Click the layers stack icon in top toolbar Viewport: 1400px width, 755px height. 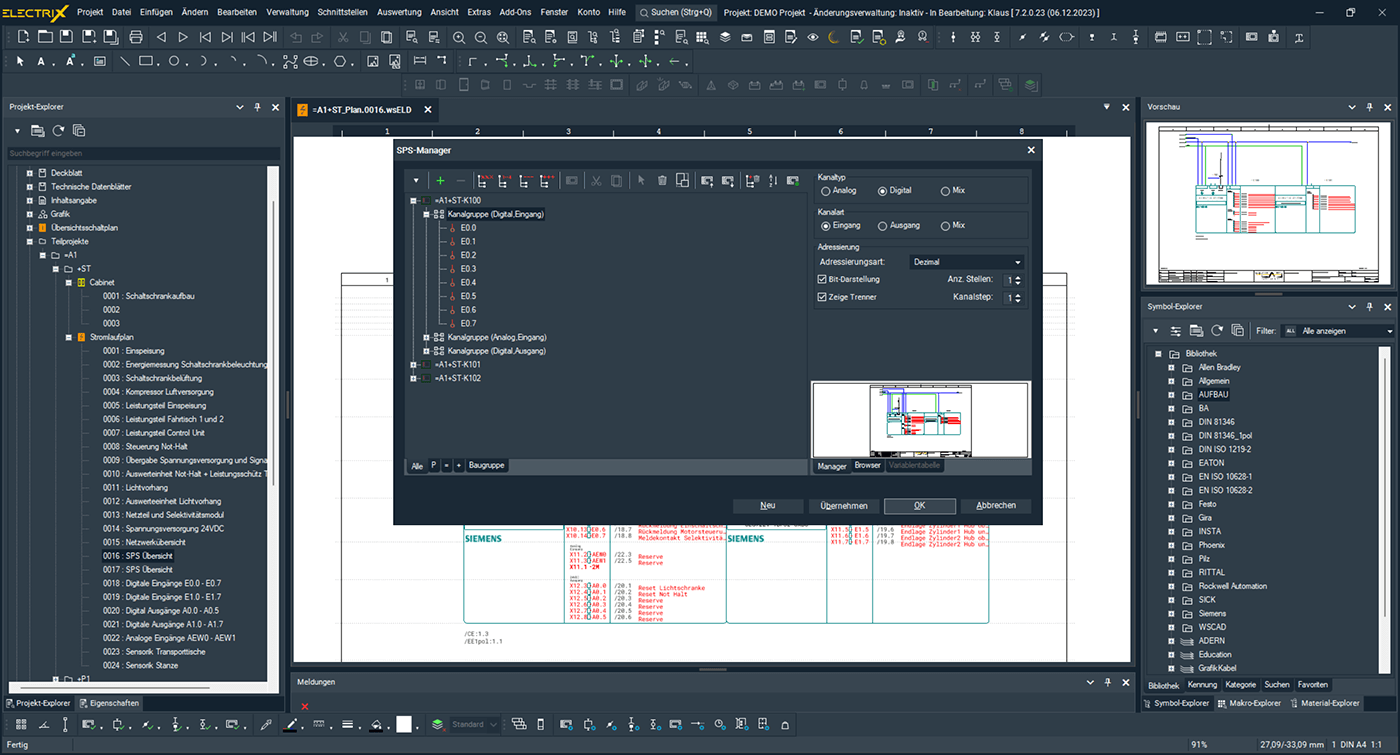pyautogui.click(x=725, y=37)
